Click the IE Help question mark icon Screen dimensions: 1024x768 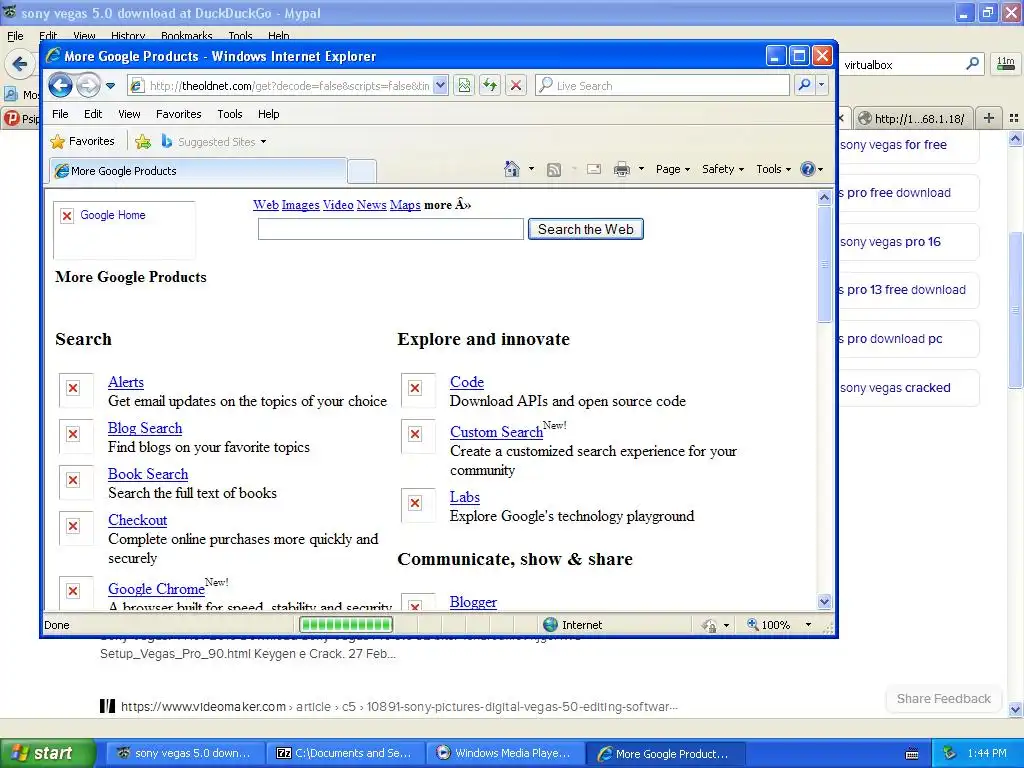point(808,169)
